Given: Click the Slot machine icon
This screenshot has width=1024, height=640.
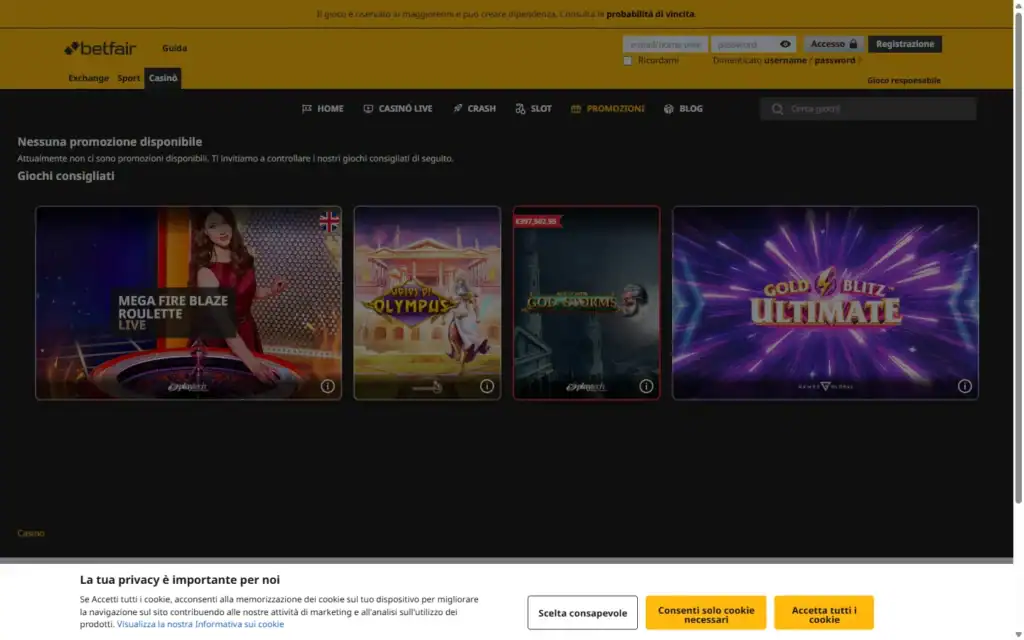Looking at the screenshot, I should (520, 108).
